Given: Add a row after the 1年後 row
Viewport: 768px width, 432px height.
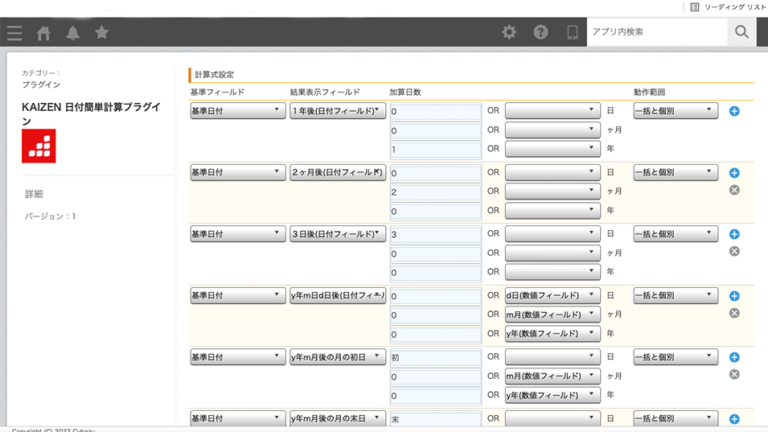Looking at the screenshot, I should (x=734, y=111).
